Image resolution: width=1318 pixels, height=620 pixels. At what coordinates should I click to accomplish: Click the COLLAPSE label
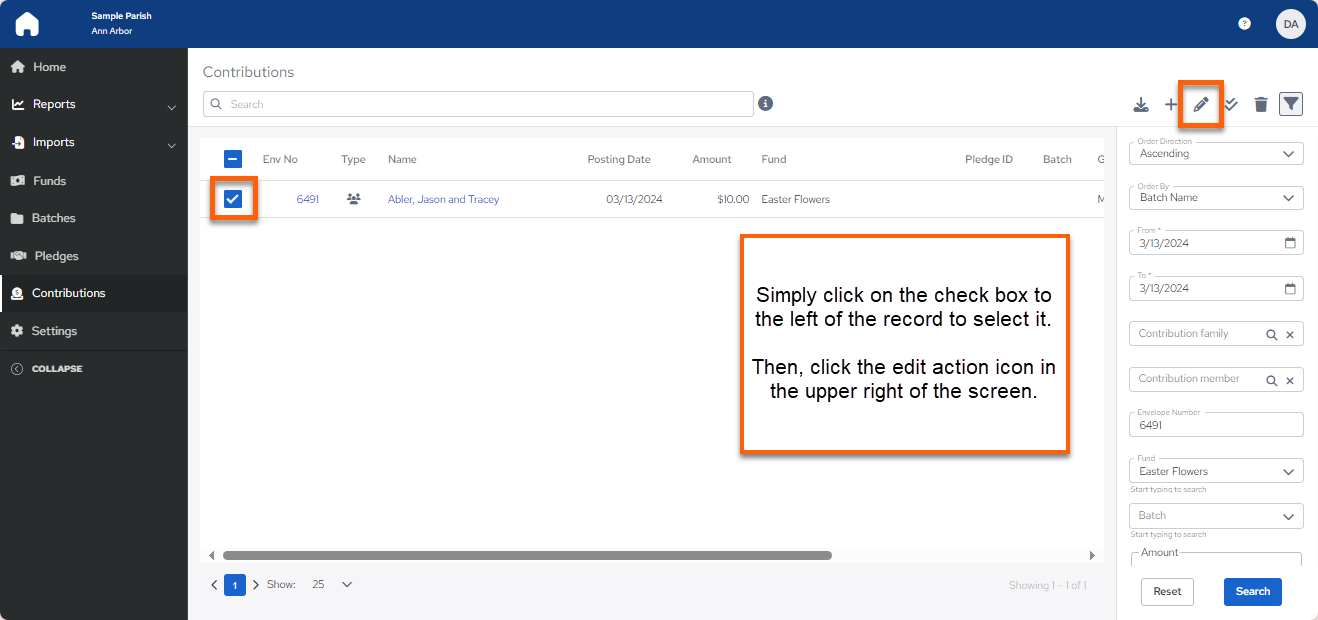click(57, 369)
